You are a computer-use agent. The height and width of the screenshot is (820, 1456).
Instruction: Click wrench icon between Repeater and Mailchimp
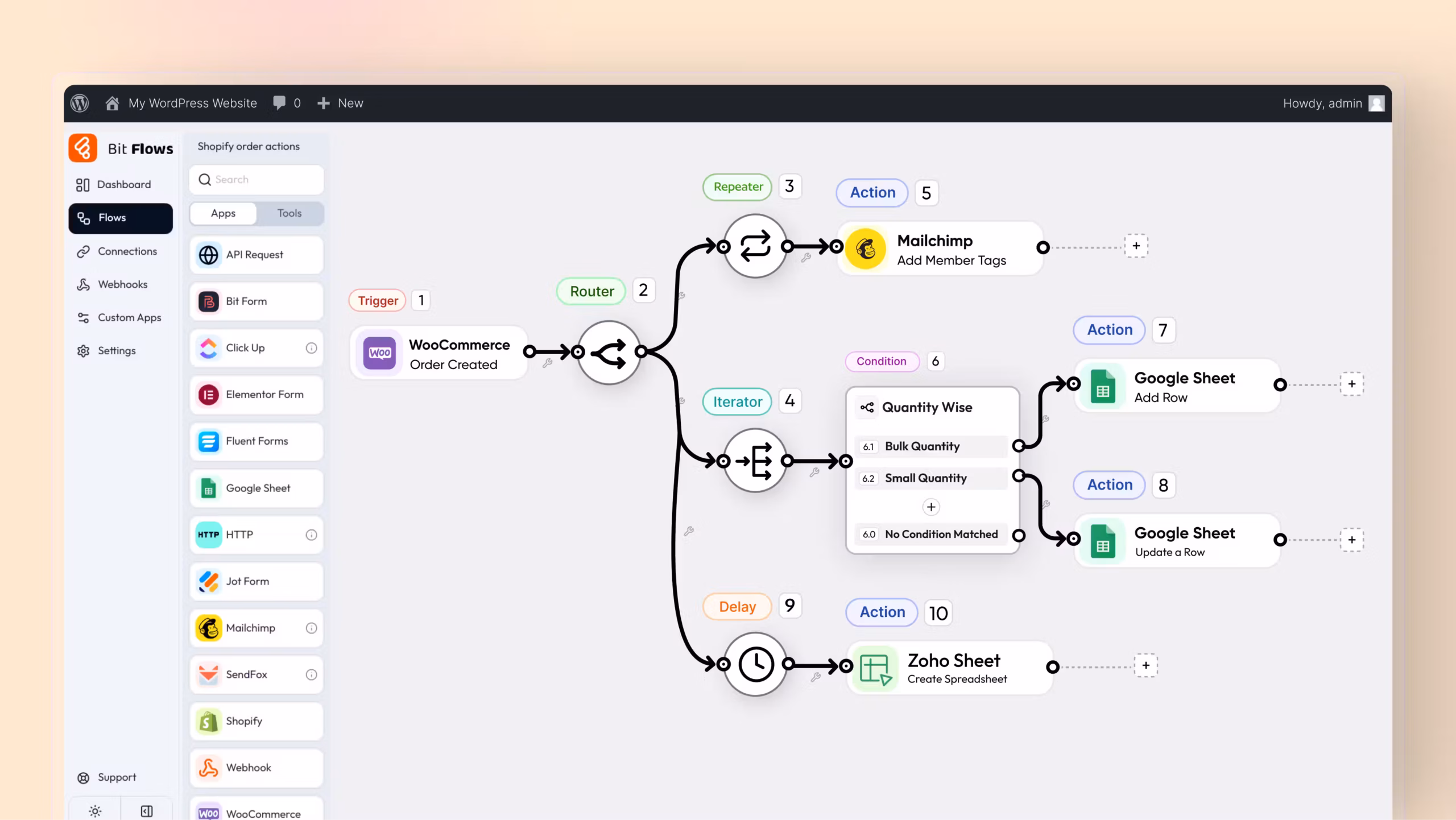pyautogui.click(x=806, y=258)
